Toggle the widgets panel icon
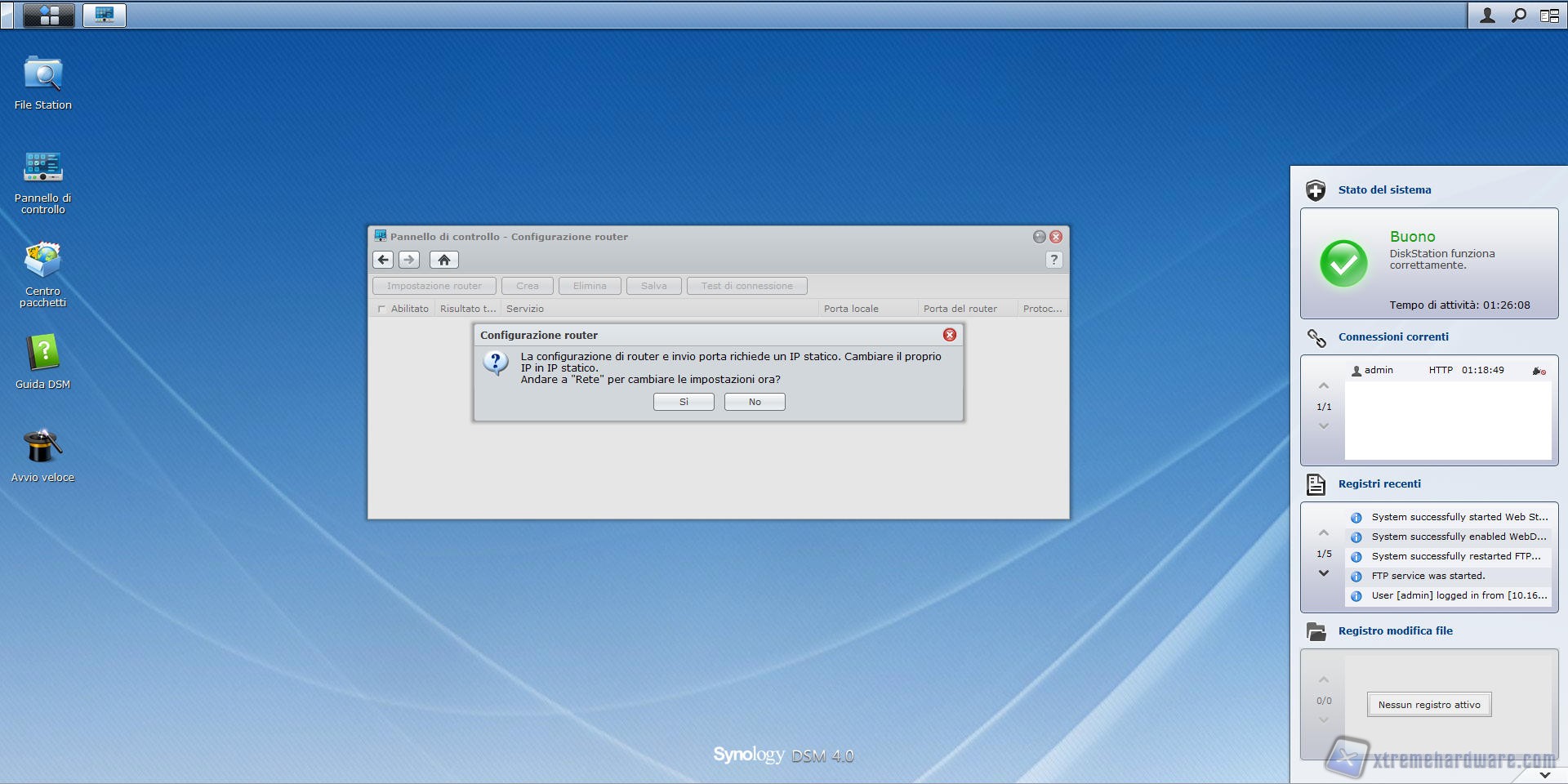Viewport: 1568px width, 784px height. coord(1549,16)
